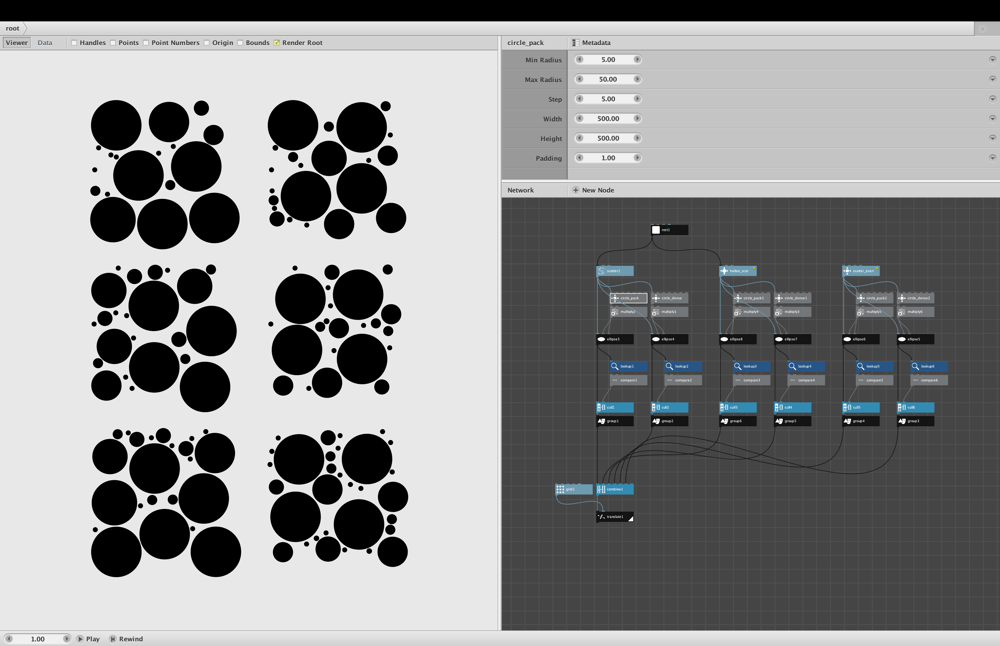The width and height of the screenshot is (1000, 646).
Task: Select the cull6 node
Action: point(916,407)
